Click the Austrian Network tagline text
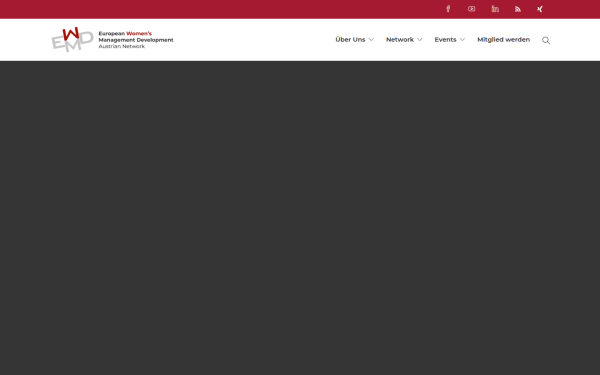Image resolution: width=600 pixels, height=375 pixels. (x=122, y=46)
